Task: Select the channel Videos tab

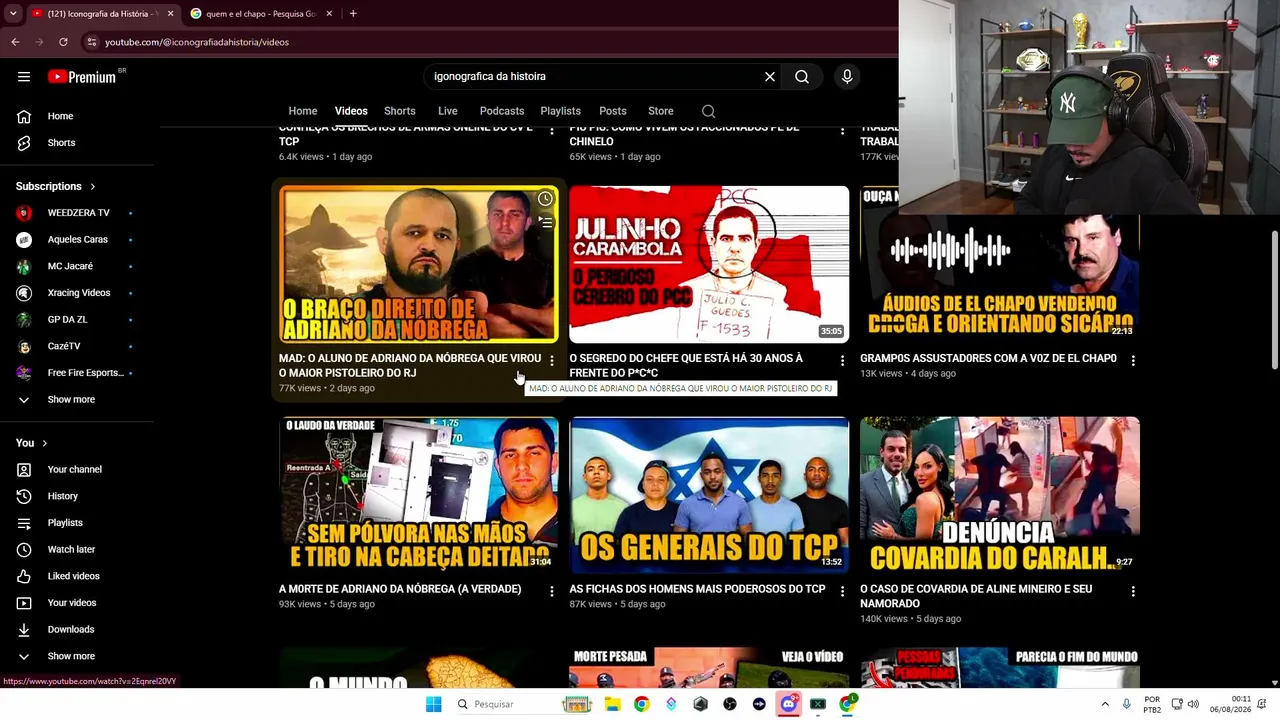Action: (351, 111)
